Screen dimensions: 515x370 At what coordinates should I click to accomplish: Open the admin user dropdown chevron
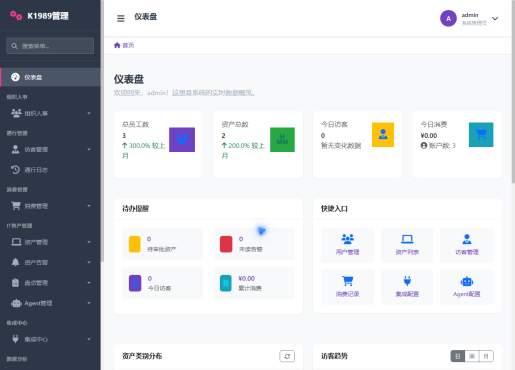(495, 19)
